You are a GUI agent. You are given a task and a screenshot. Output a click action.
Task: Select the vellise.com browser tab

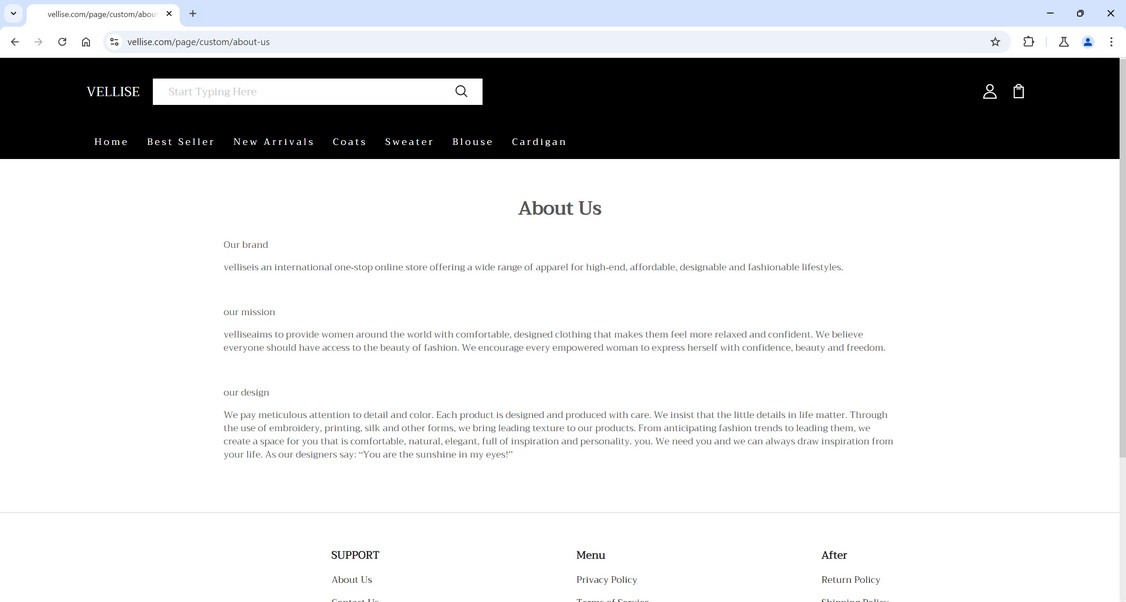101,14
